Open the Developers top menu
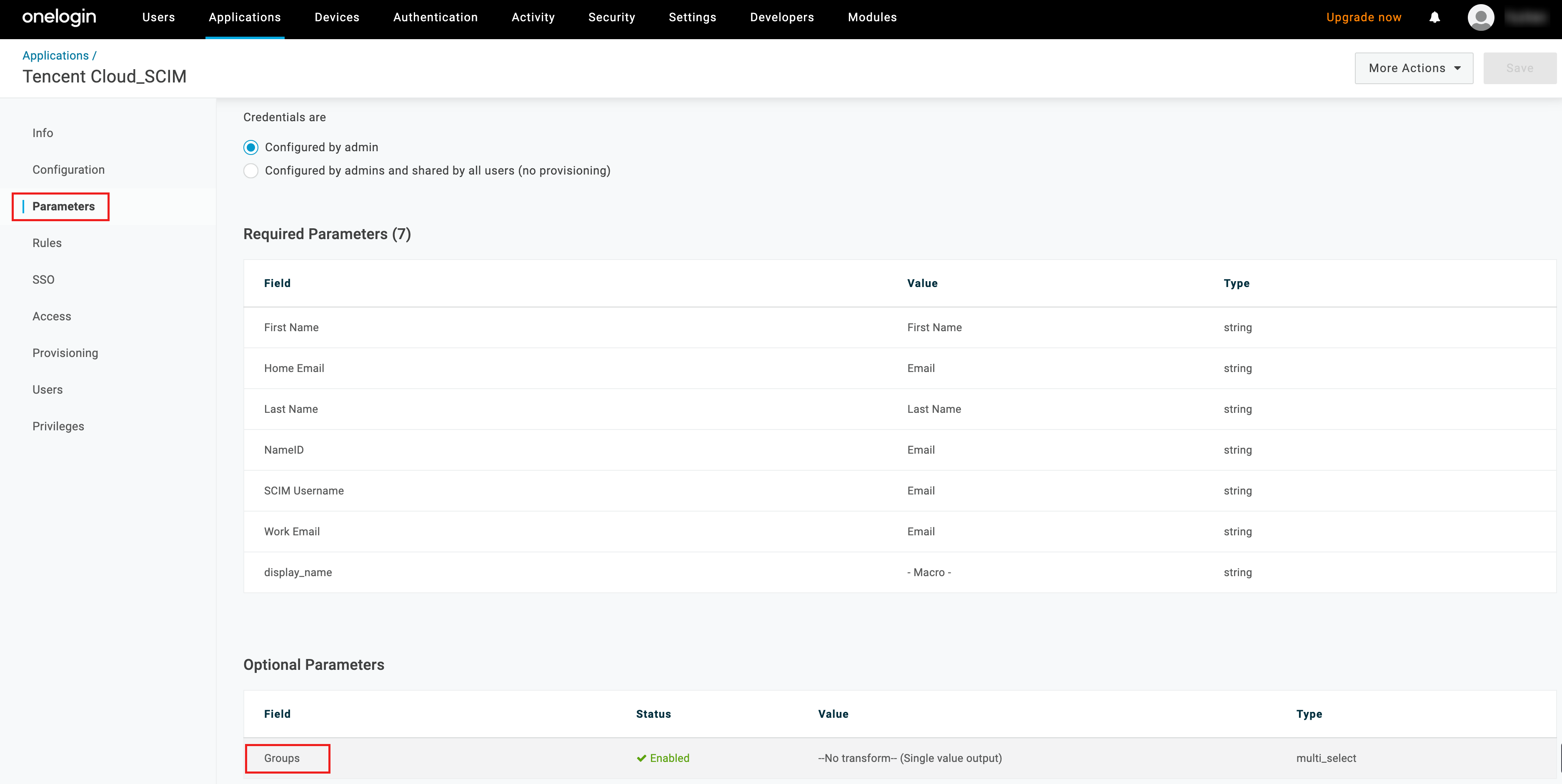 (781, 17)
